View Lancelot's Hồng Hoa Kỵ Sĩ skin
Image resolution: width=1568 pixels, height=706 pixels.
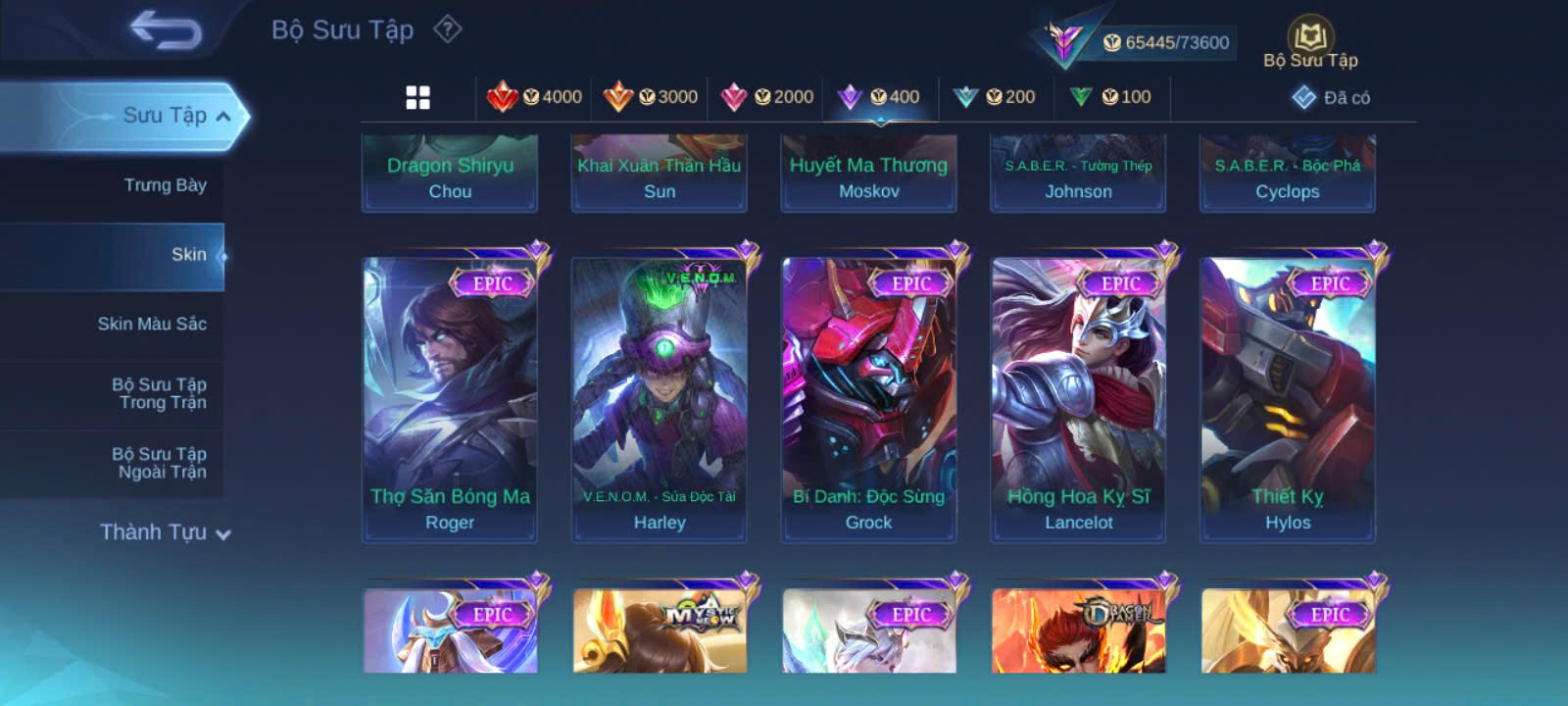tap(1078, 399)
